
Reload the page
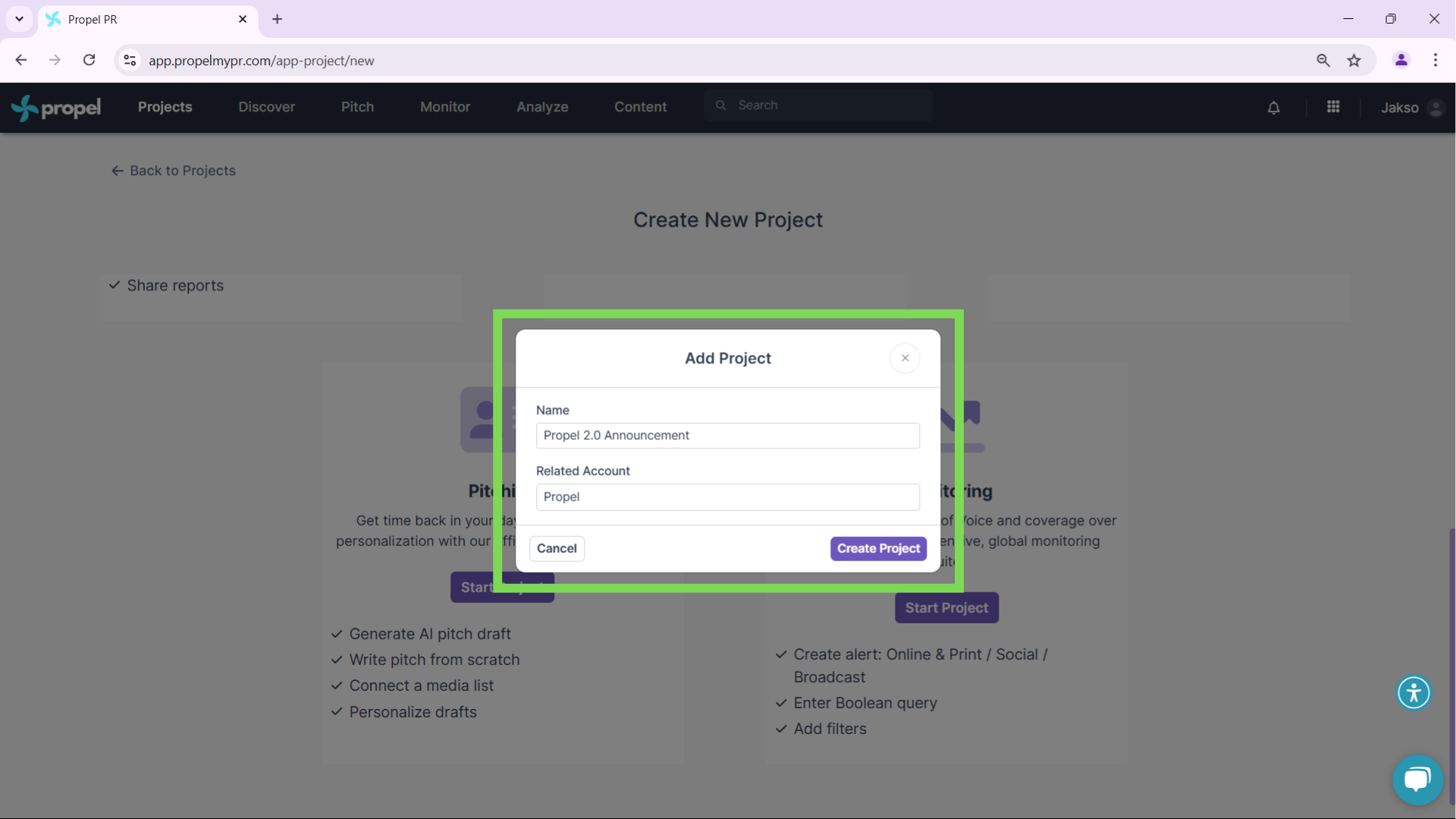[89, 60]
